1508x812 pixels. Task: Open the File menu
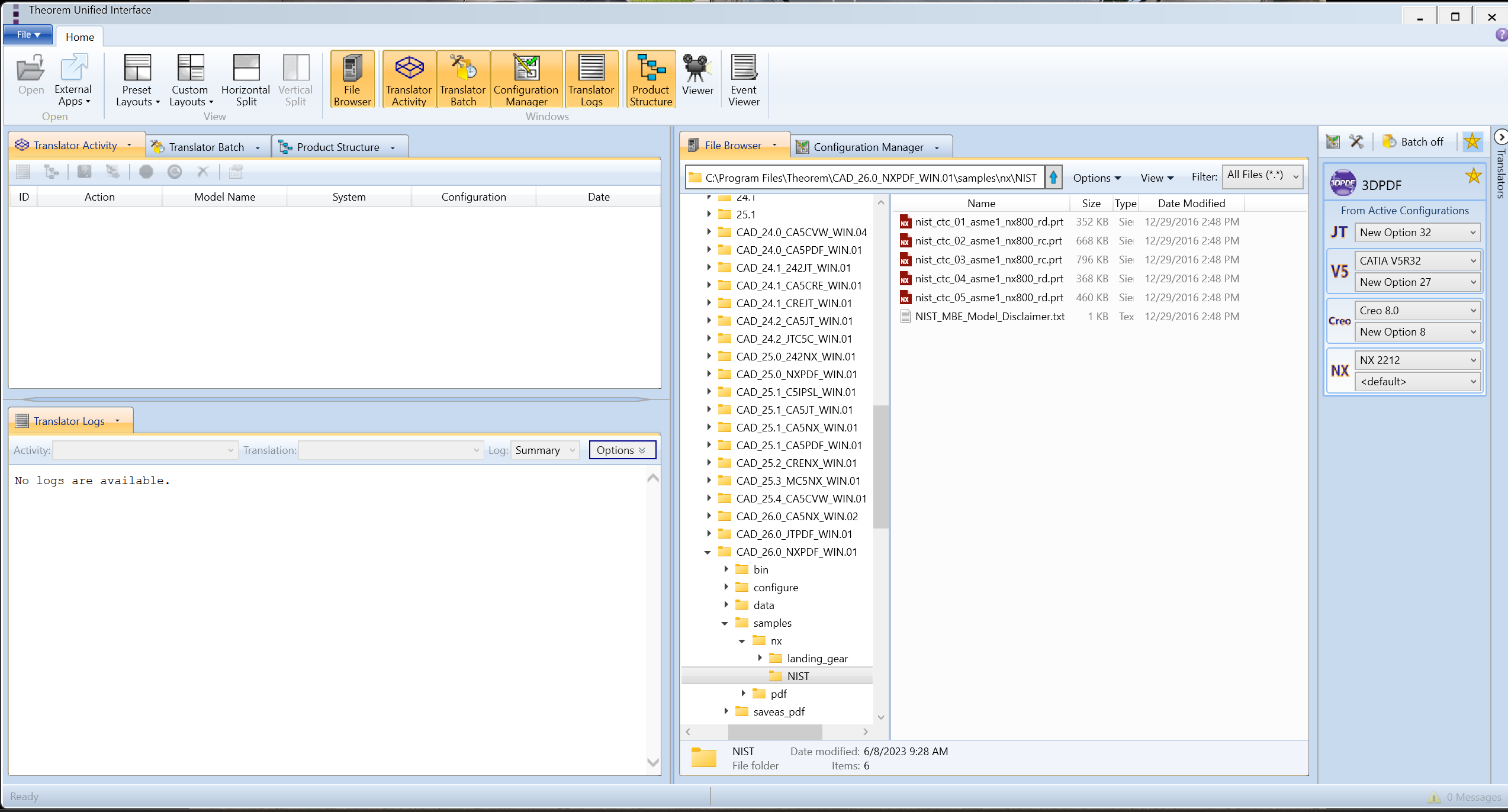pos(28,34)
